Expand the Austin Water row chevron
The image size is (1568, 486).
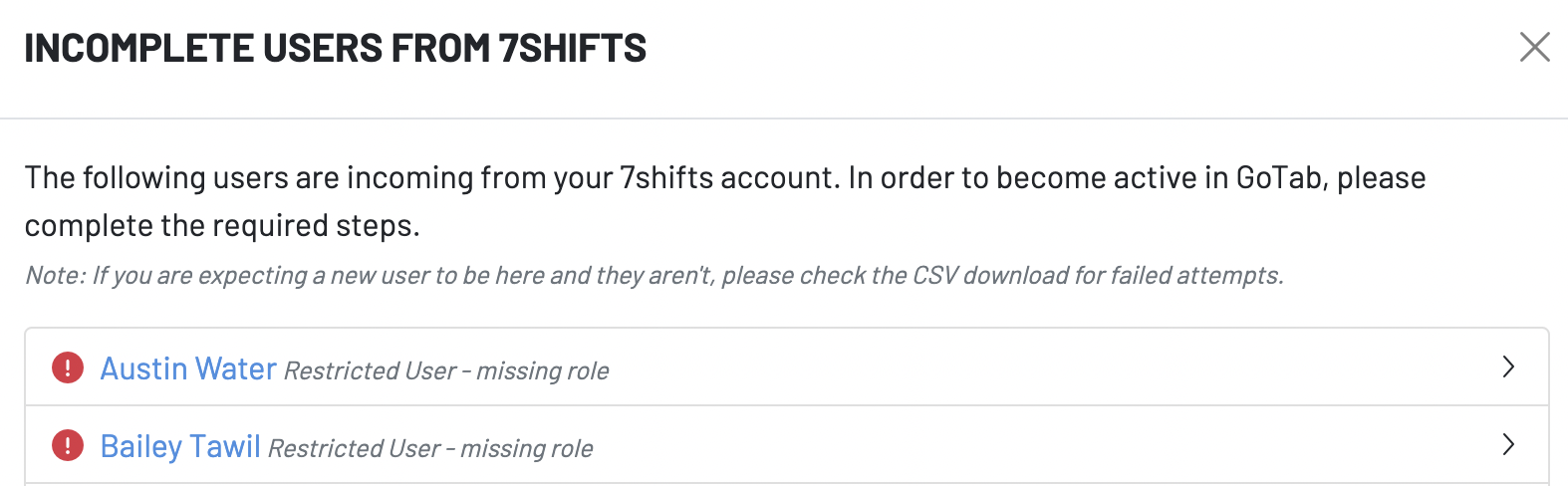[1508, 367]
